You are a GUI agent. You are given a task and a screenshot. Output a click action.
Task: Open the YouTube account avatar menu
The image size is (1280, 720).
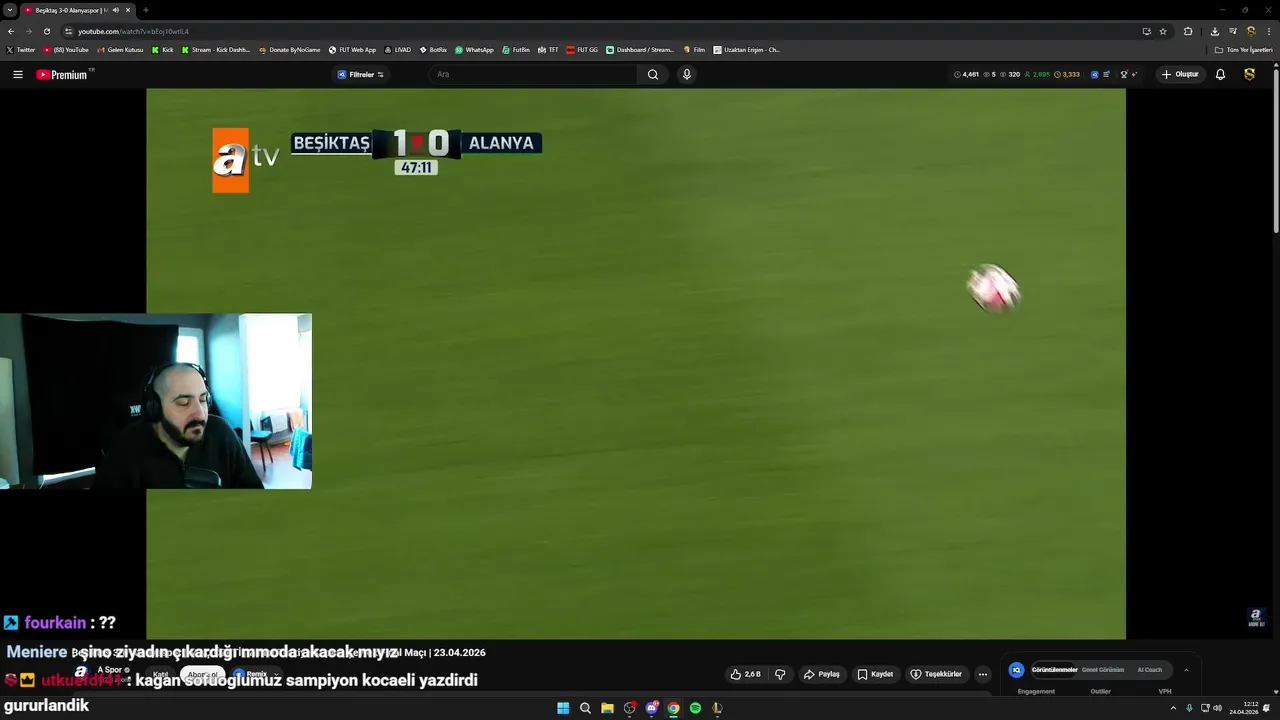[1249, 74]
